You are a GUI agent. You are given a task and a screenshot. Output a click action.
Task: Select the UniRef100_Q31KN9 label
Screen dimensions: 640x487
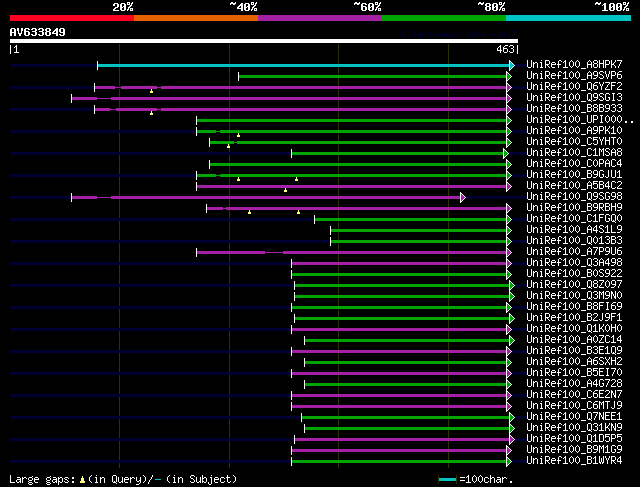point(574,428)
